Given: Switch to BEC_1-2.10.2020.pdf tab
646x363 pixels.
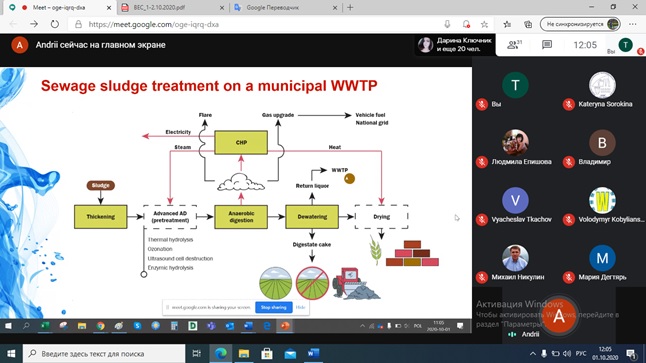Looking at the screenshot, I should (x=172, y=7).
